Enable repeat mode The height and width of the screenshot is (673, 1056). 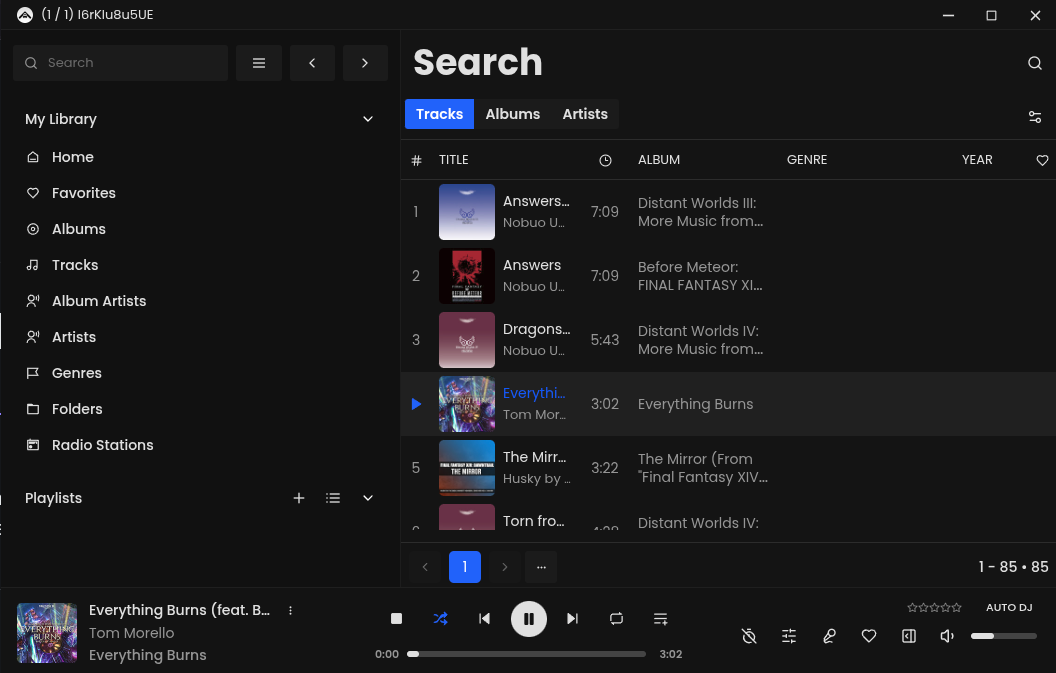(x=616, y=618)
